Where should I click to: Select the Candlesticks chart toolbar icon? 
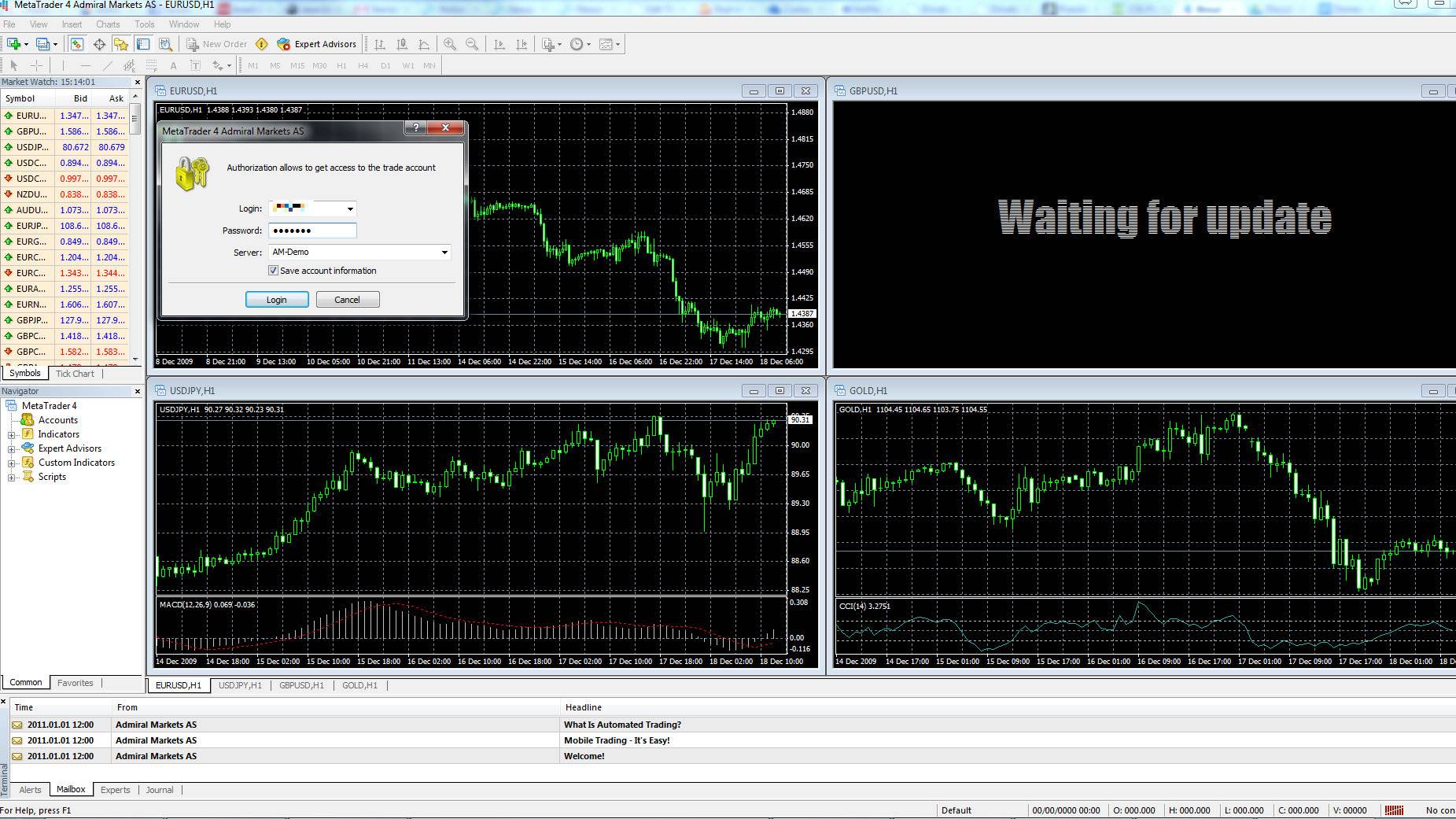(x=402, y=44)
